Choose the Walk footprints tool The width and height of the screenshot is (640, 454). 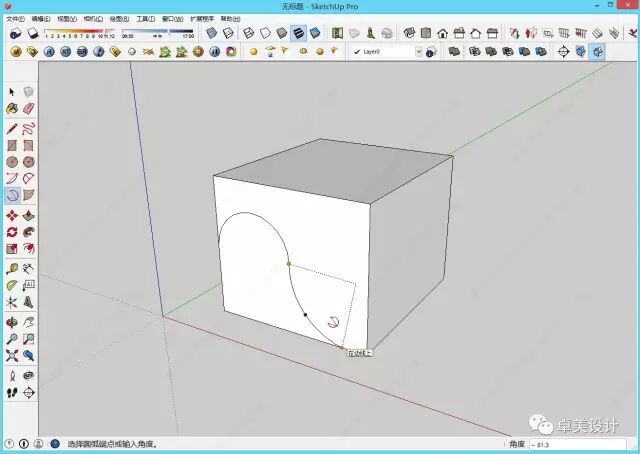(x=12, y=393)
